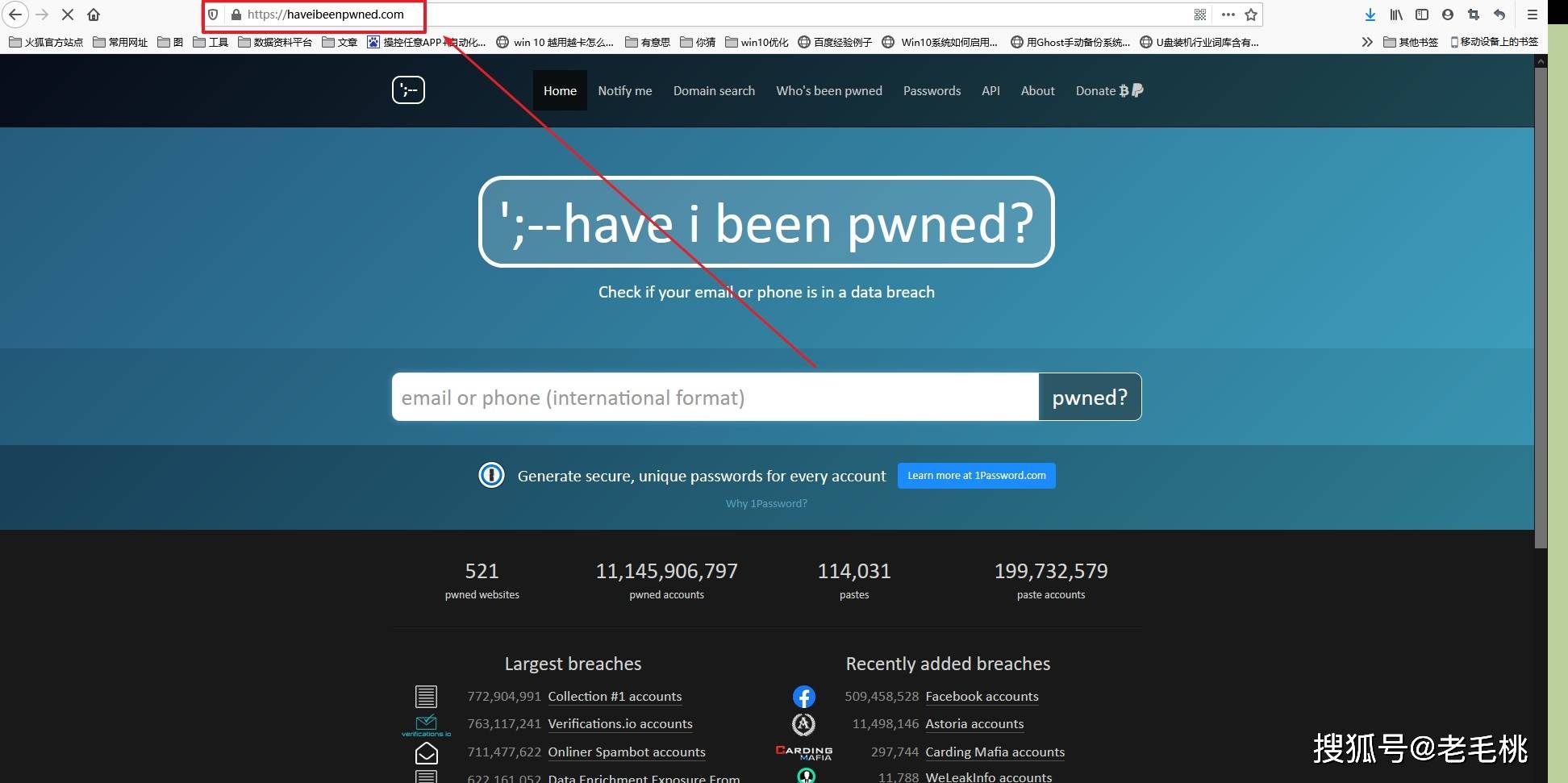1568x783 pixels.
Task: Click the screenshot crop tool icon
Action: tap(1474, 15)
